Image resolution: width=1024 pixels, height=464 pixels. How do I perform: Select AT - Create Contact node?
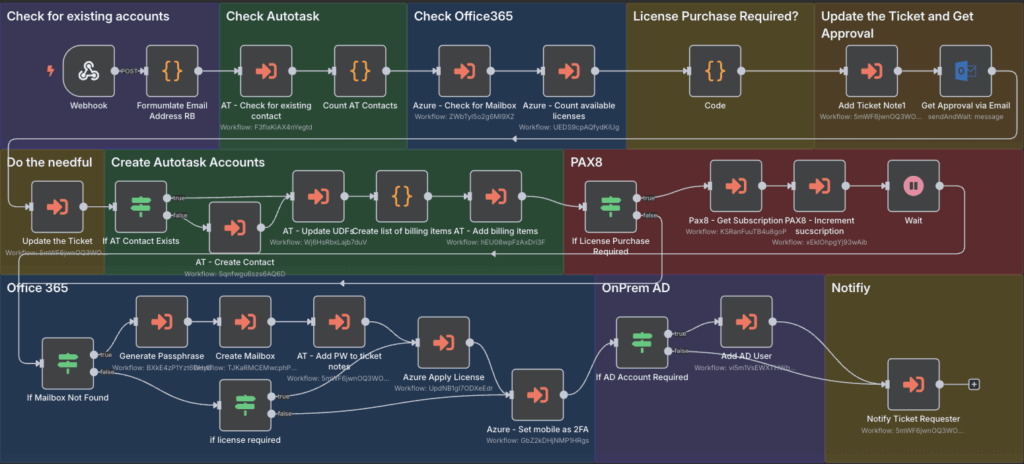click(x=235, y=227)
